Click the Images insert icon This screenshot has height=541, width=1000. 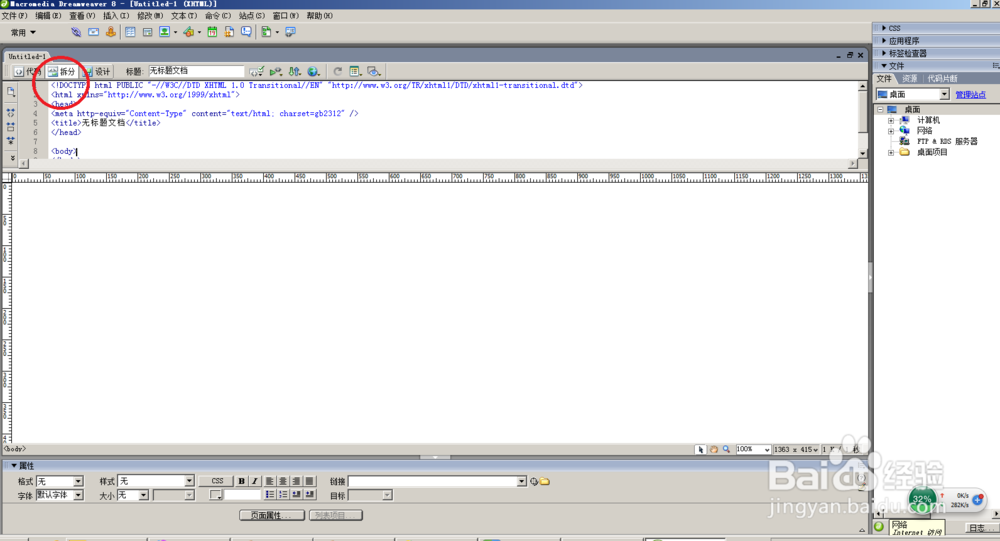coord(165,32)
